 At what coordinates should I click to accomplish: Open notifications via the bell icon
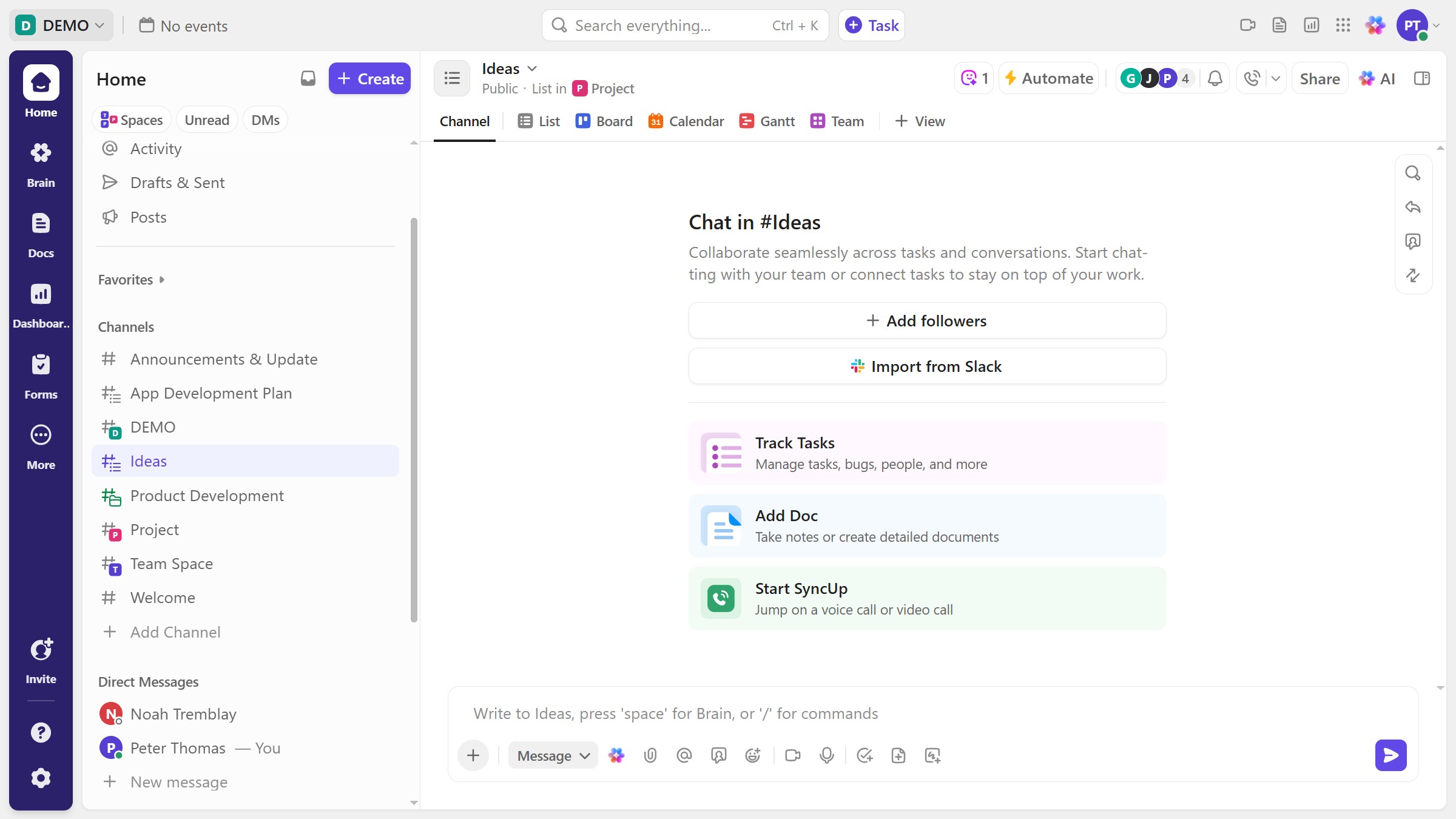click(x=1215, y=78)
